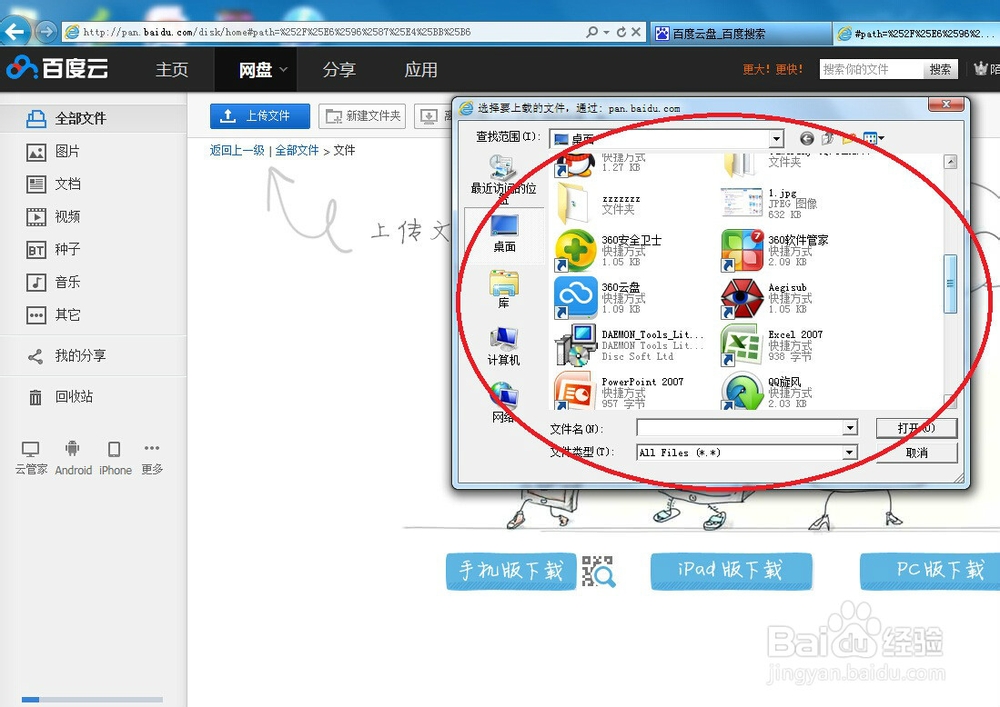Screen dimensions: 1000x707
Task: Click the 上传文件 upload button
Action: pos(260,116)
